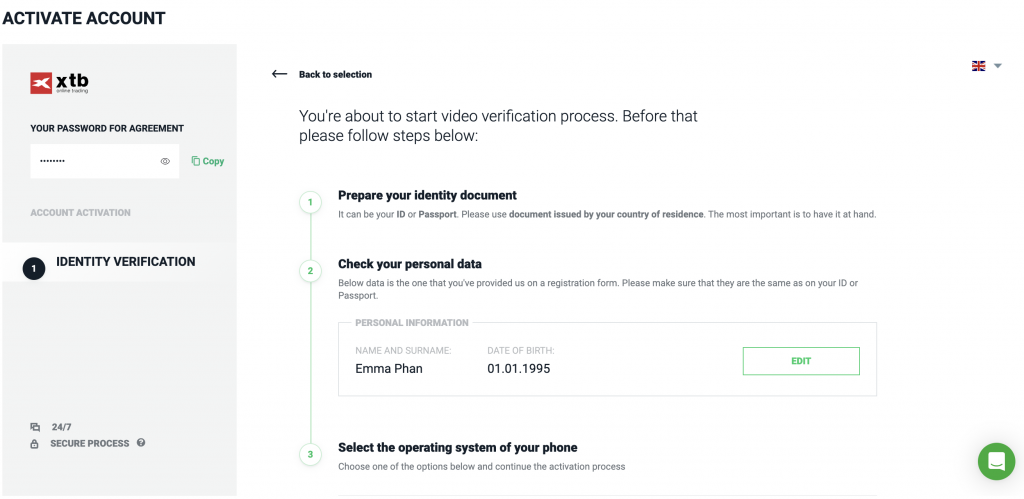Click the Back to selection link

point(336,74)
